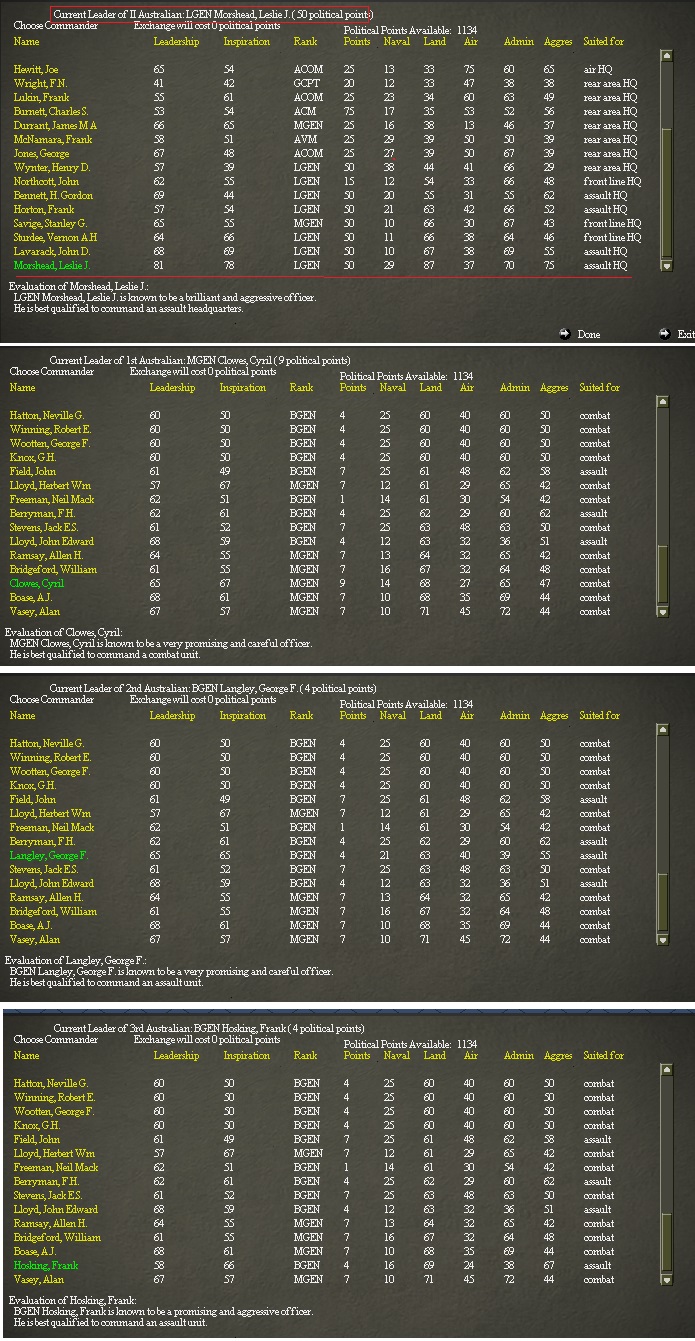Choose Horton, Frank as commander
The height and width of the screenshot is (1341, 695).
click(x=44, y=210)
